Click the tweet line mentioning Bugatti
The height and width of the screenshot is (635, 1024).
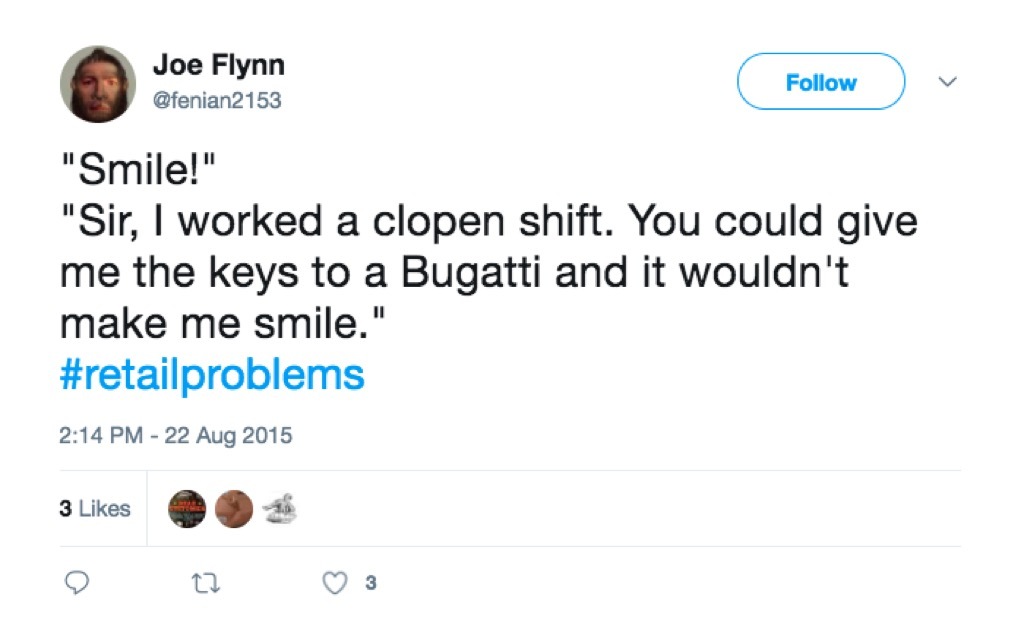[454, 274]
